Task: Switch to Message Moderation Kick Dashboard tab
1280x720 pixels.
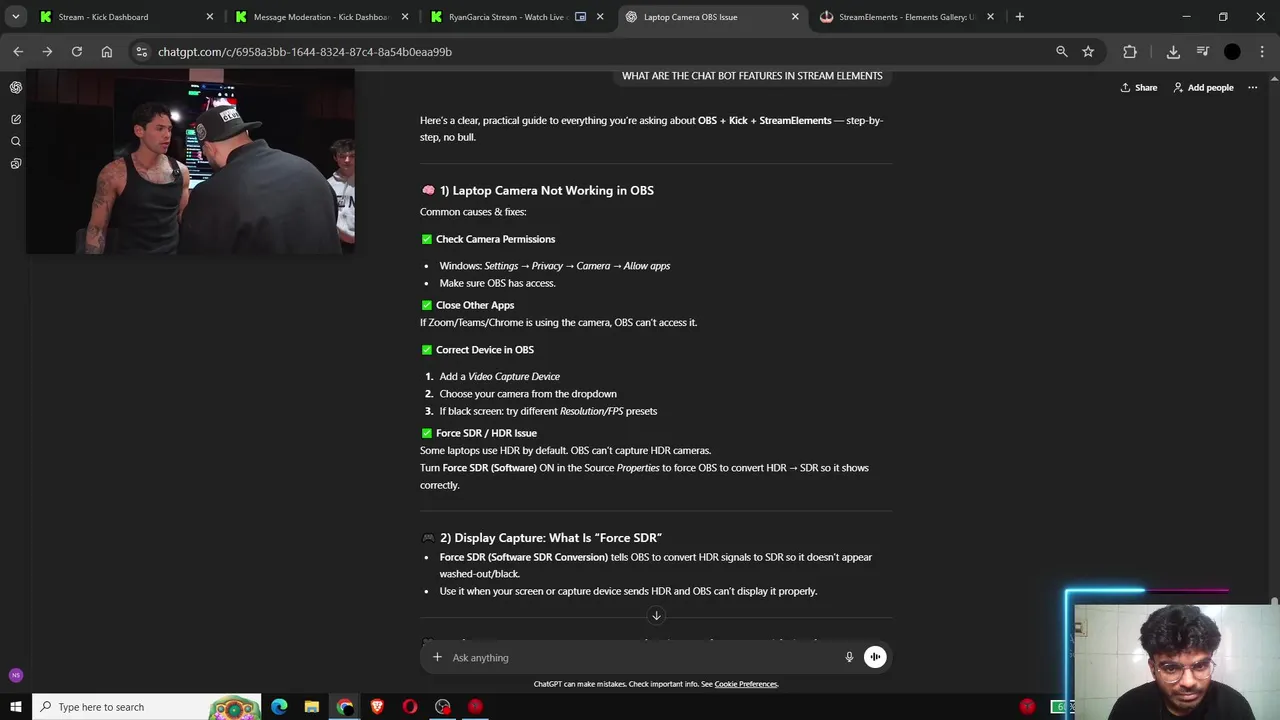Action: pos(320,17)
